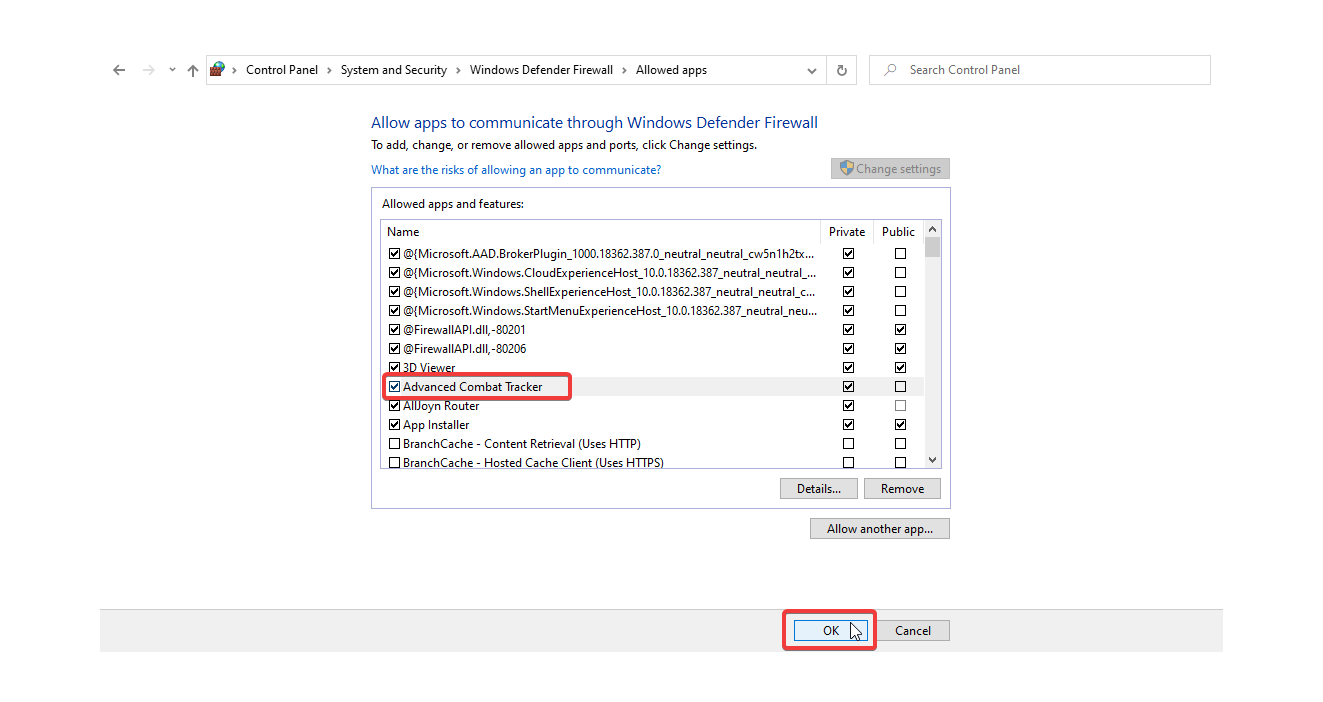Image resolution: width=1323 pixels, height=702 pixels.
Task: Enable Public checkbox for Advanced Combat Tracker
Action: point(901,387)
